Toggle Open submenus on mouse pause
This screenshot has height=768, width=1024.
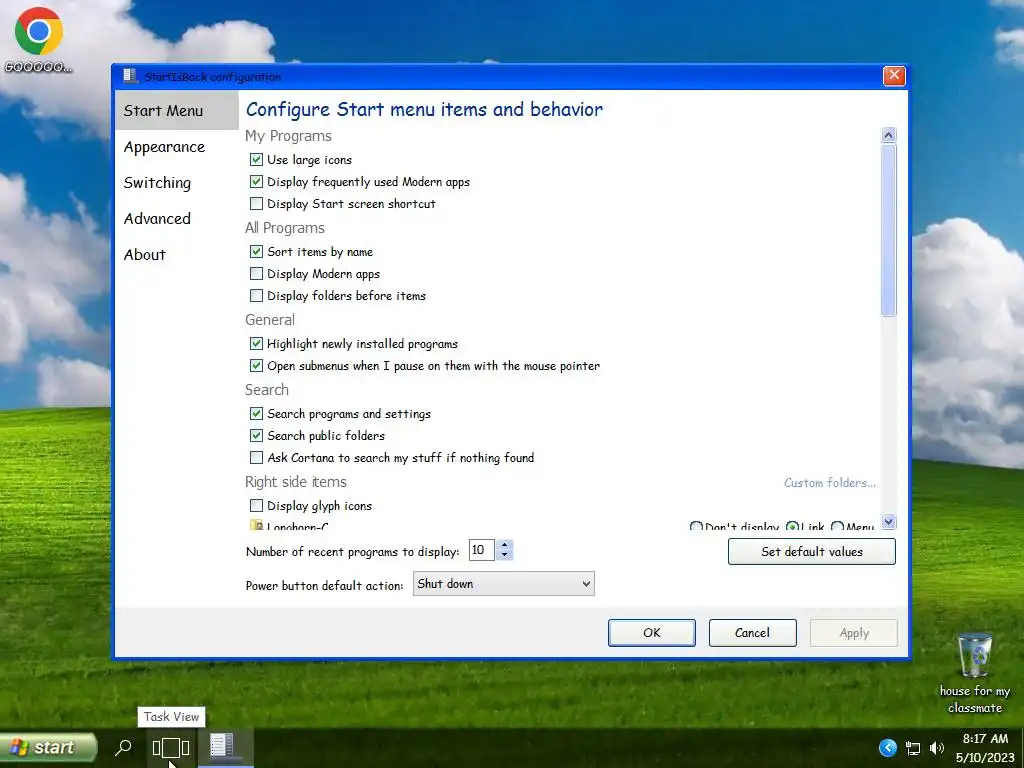pyautogui.click(x=257, y=366)
